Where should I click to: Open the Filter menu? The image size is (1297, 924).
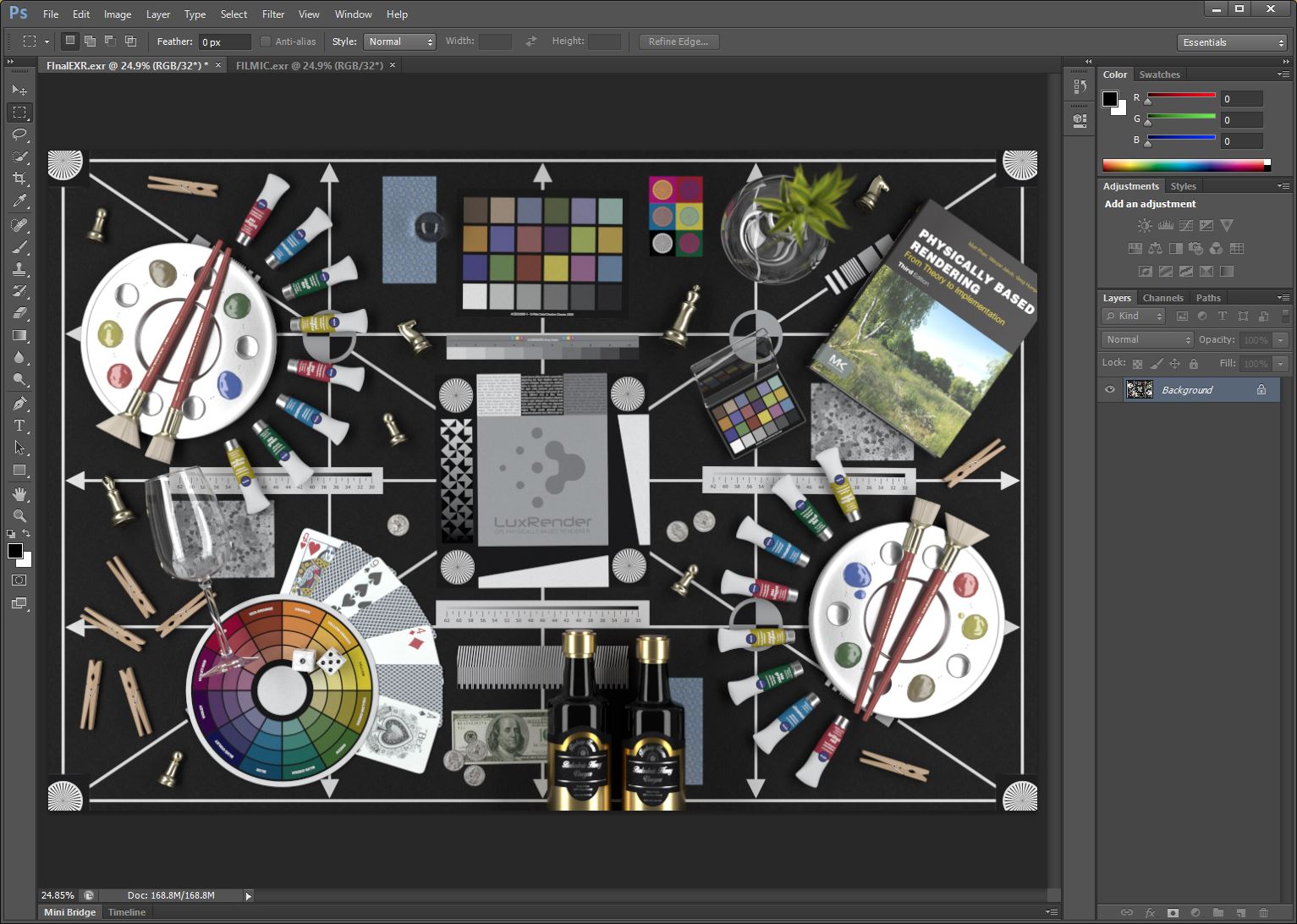[272, 14]
